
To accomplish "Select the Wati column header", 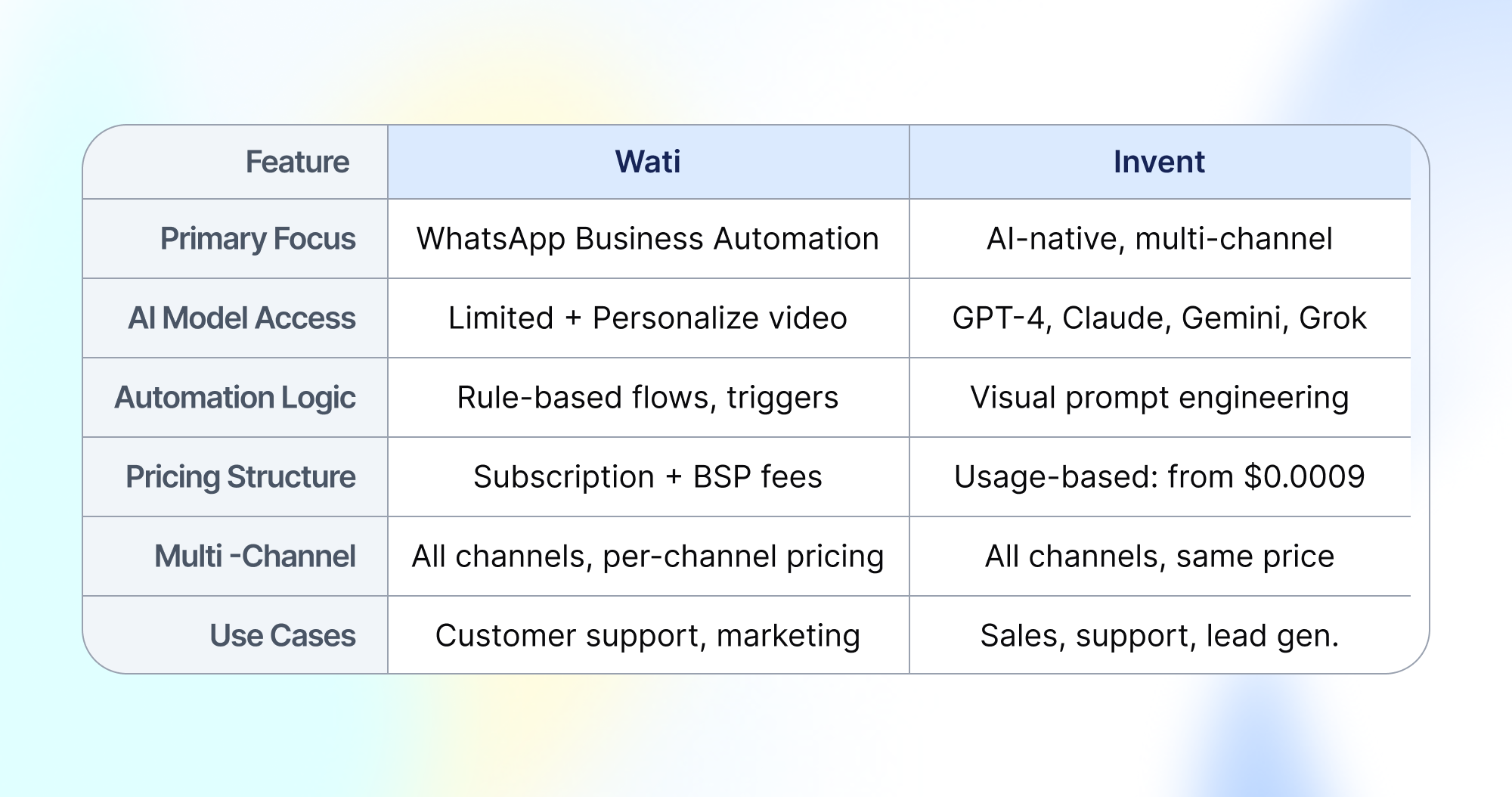I will 648,162.
